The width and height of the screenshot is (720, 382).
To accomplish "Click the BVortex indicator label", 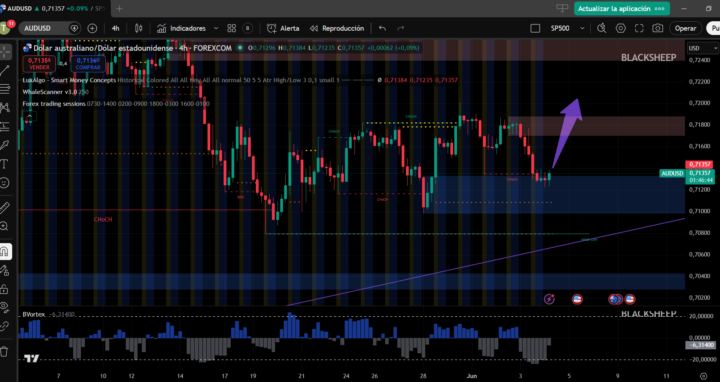I will coord(34,315).
